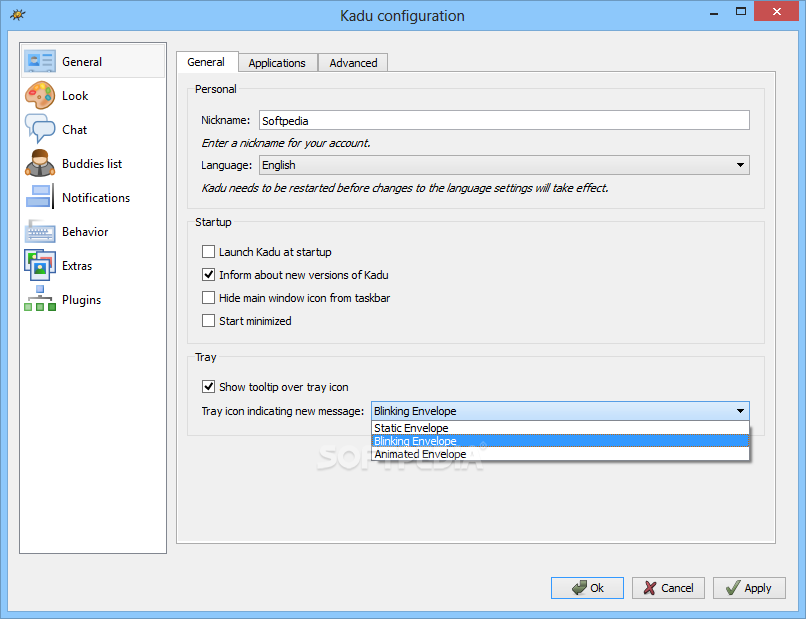
Task: Select the General label in sidebar
Action: [x=82, y=62]
